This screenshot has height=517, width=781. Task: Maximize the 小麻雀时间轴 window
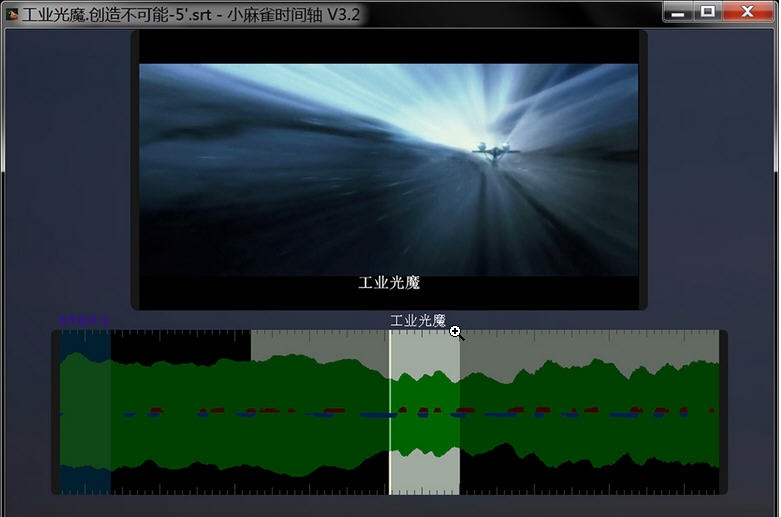click(708, 12)
